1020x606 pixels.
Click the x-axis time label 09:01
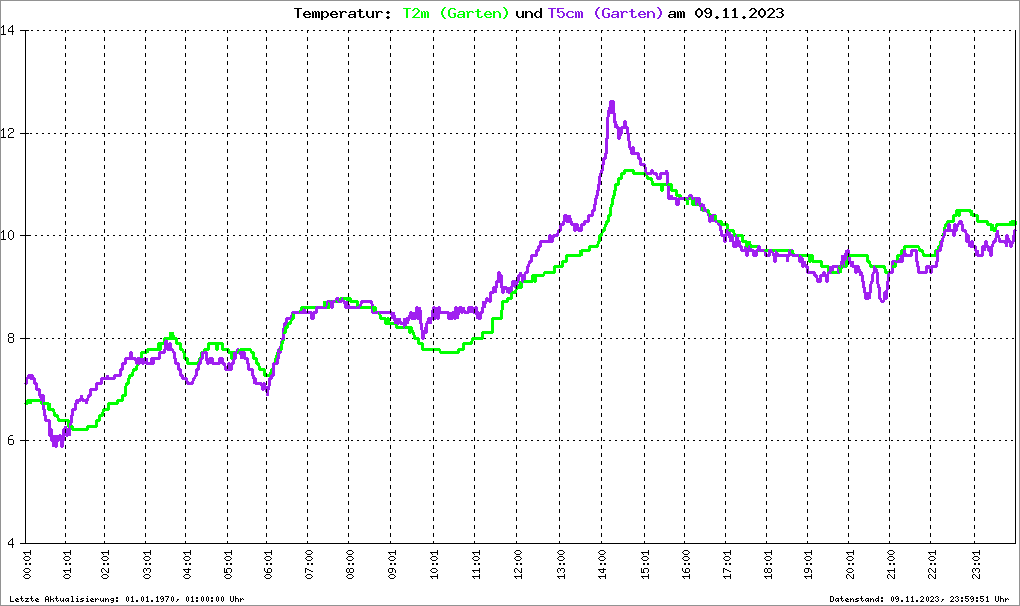(392, 564)
